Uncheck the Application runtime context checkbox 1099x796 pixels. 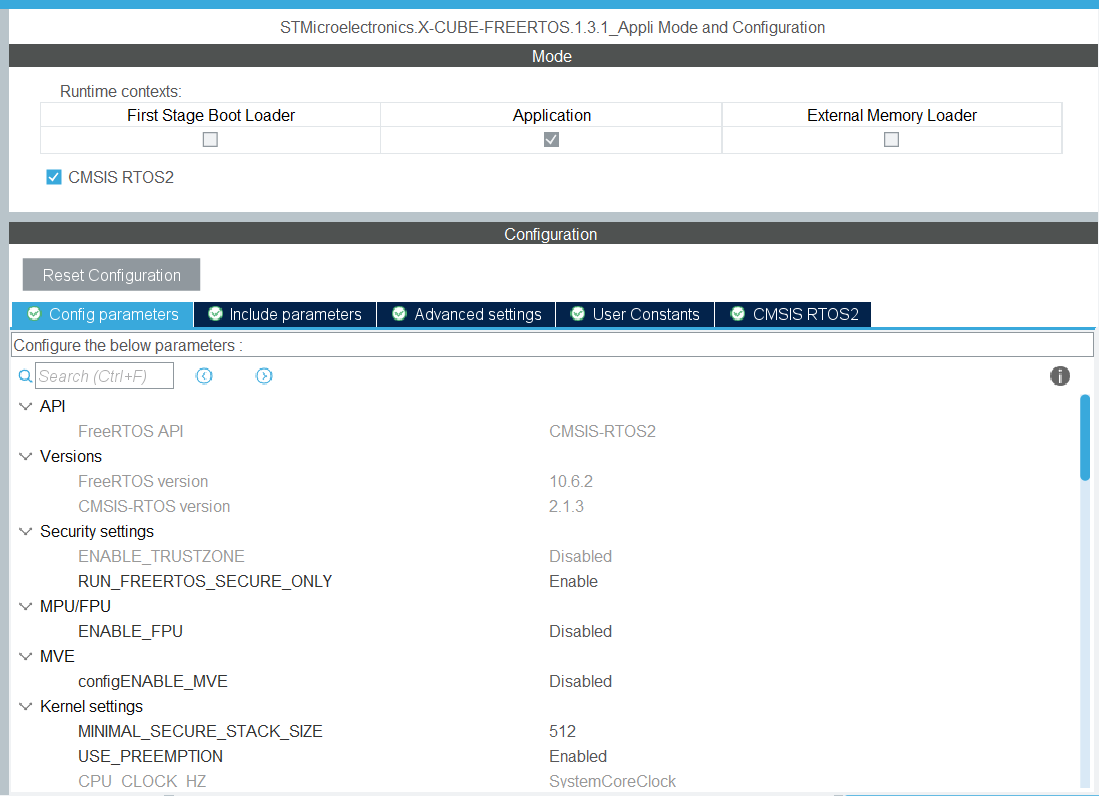click(551, 139)
